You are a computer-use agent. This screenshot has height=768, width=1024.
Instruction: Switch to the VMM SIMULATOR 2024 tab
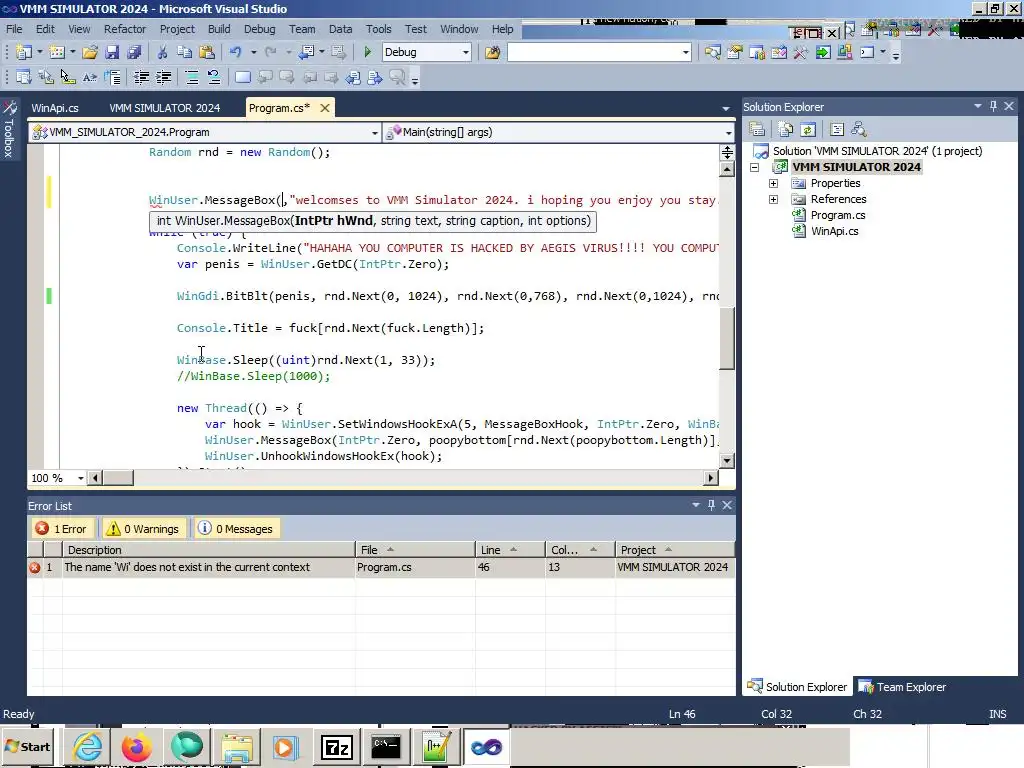tap(165, 108)
